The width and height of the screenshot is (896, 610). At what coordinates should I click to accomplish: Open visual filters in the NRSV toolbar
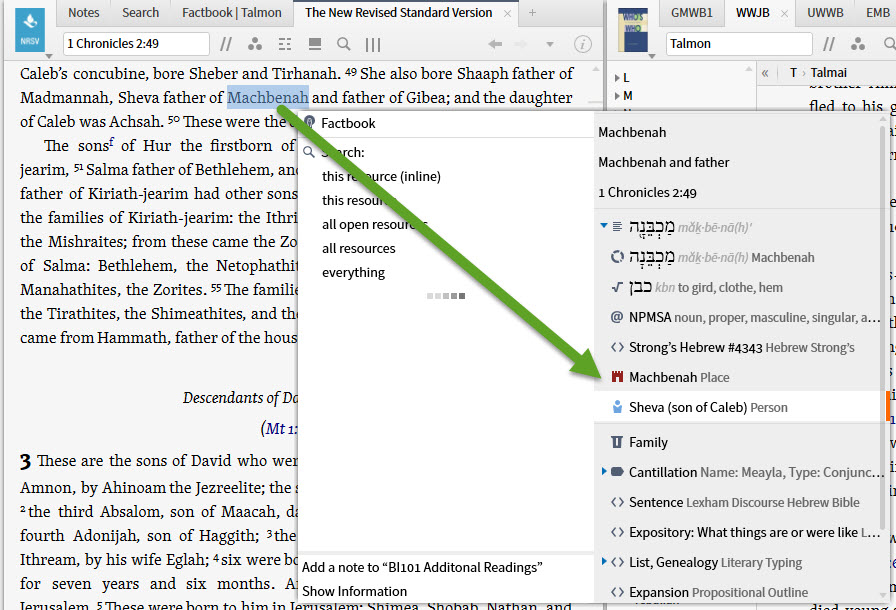[256, 44]
